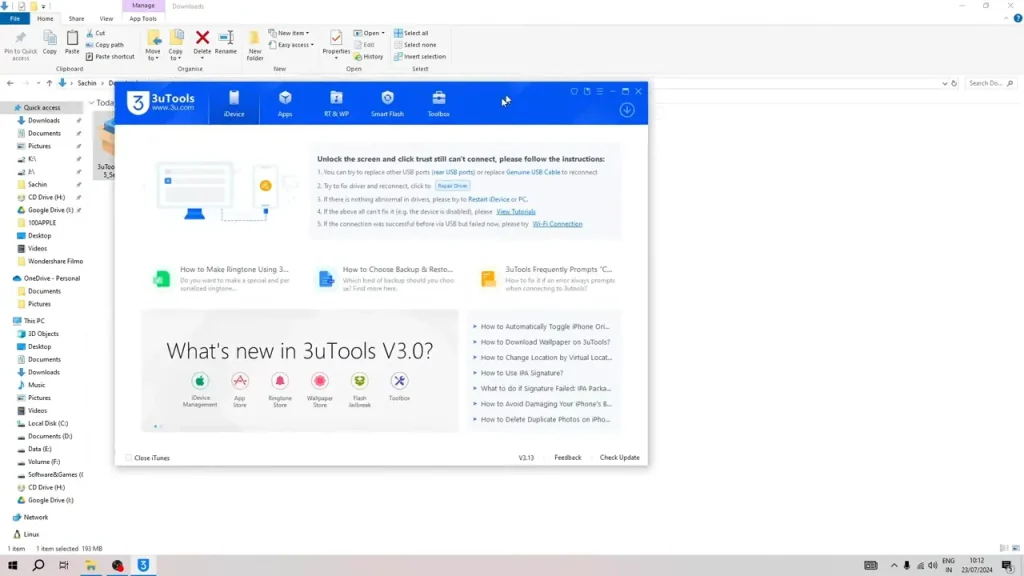The height and width of the screenshot is (576, 1024).
Task: Open File menu in File Explorer
Action: (14, 18)
